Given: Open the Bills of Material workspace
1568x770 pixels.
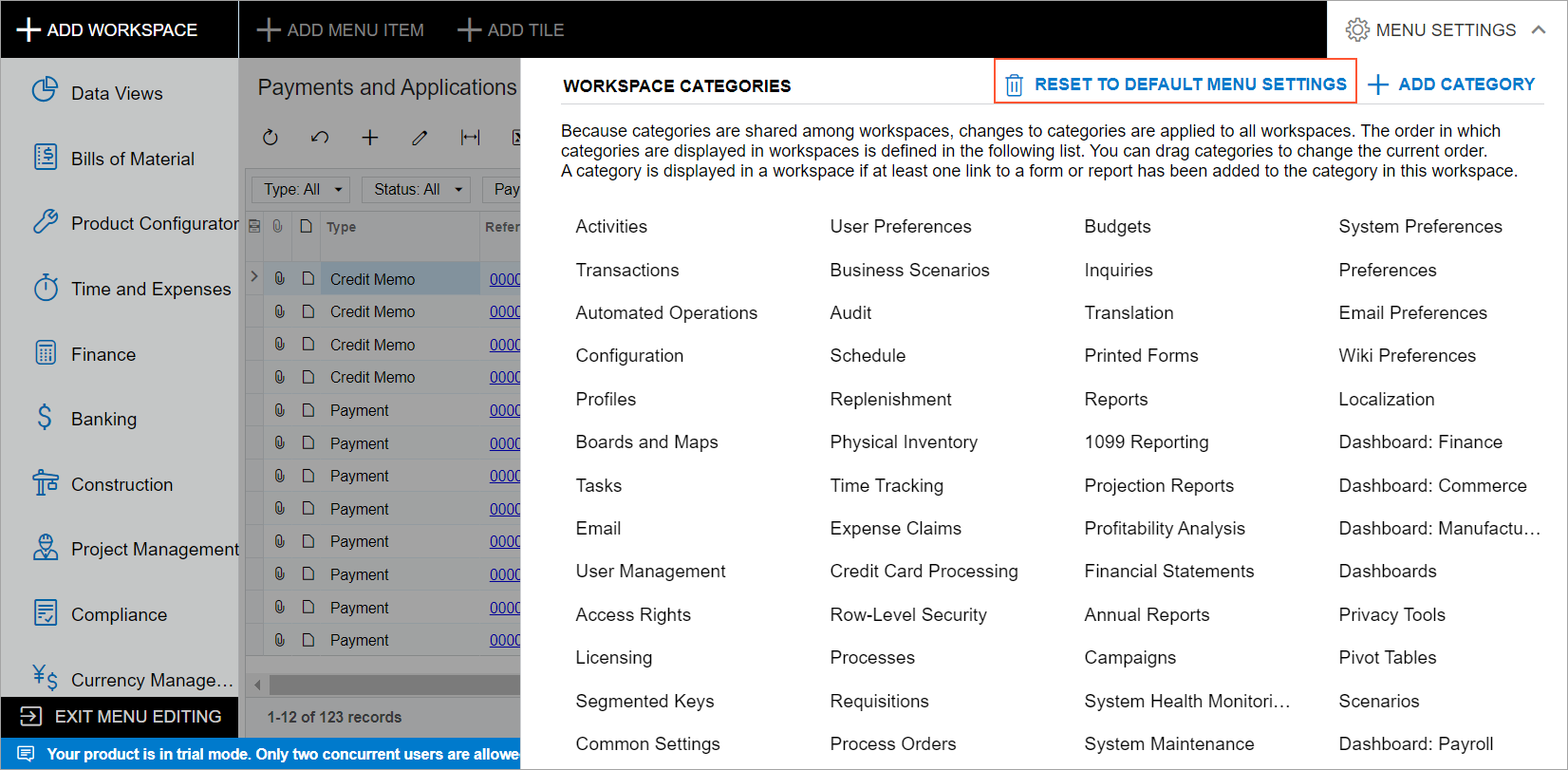Looking at the screenshot, I should point(132,159).
